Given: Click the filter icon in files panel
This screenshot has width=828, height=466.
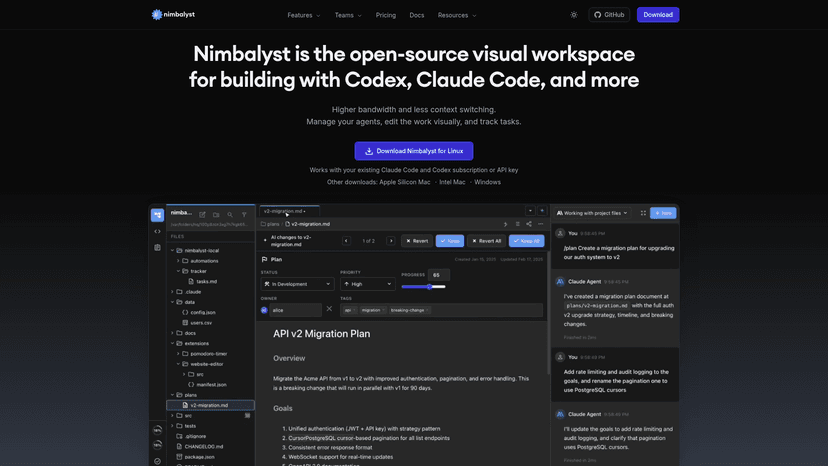Looking at the screenshot, I should tap(244, 215).
